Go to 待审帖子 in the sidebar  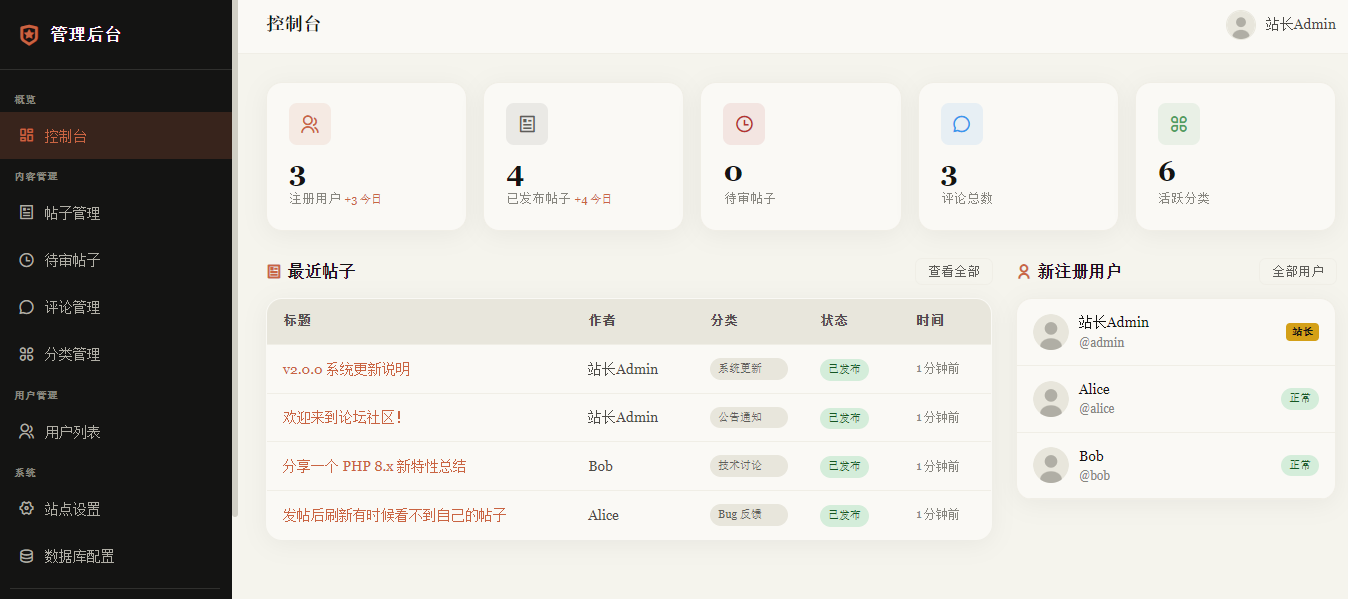point(116,259)
